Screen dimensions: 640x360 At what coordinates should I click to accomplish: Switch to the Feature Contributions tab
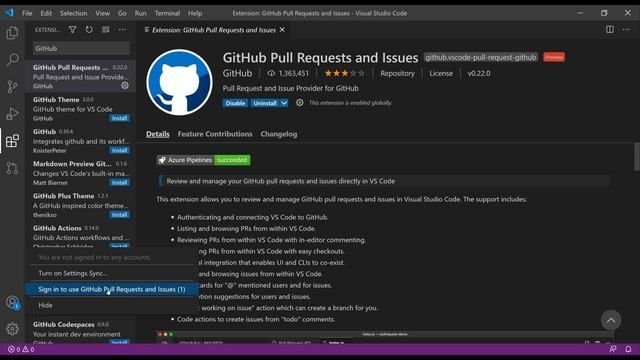coord(215,134)
